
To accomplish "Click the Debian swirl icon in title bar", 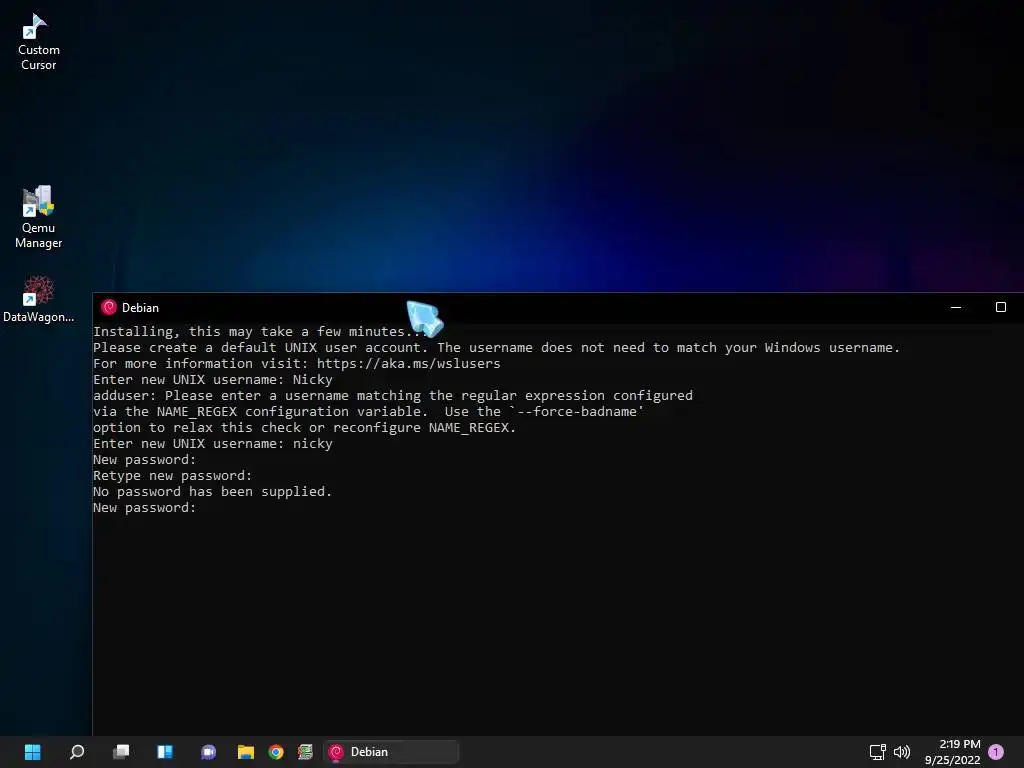I will [x=109, y=308].
